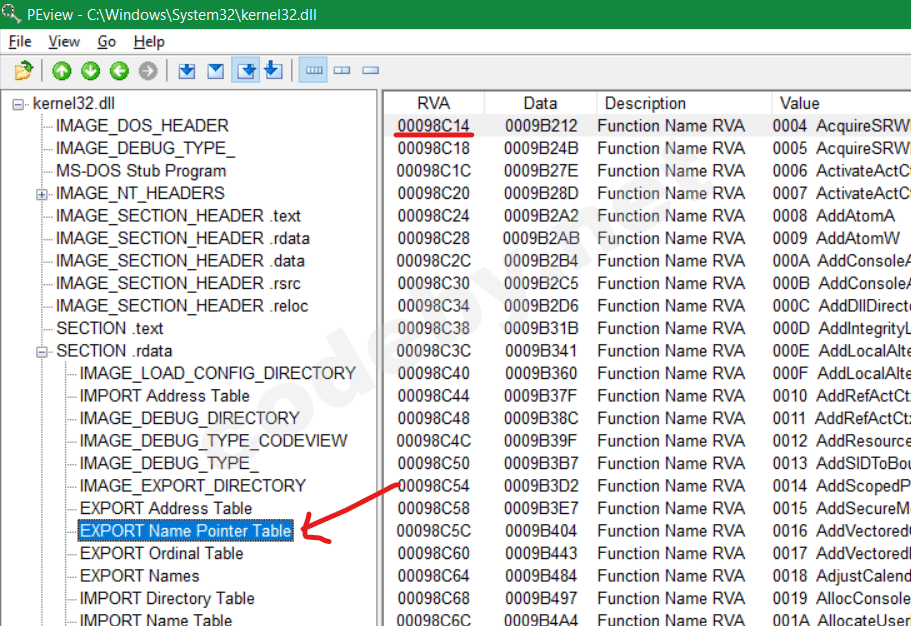Click the green up arrow navigation icon
This screenshot has height=626, width=911.
62,71
